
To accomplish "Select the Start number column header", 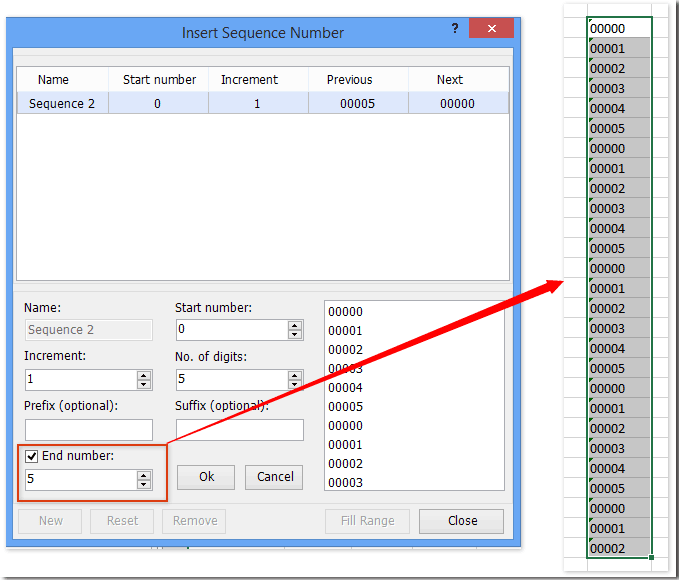I will click(158, 80).
